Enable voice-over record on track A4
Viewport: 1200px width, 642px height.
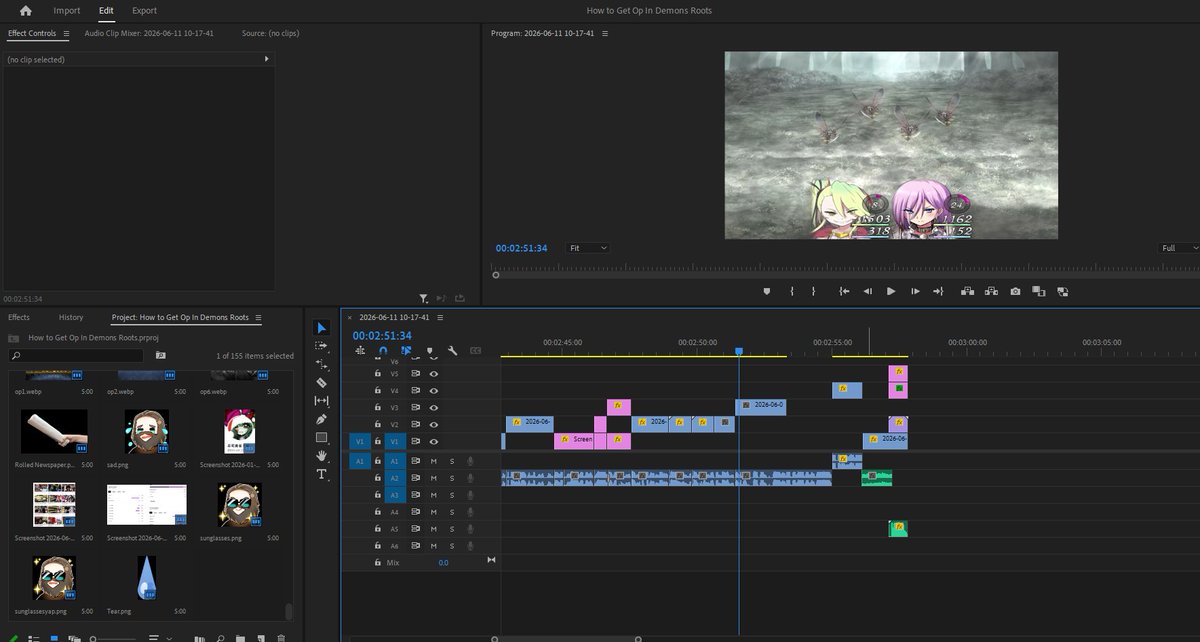point(470,512)
